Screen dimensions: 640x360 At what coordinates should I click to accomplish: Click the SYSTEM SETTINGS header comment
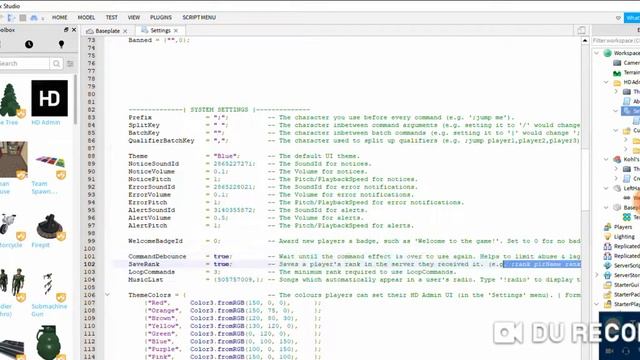[219, 109]
